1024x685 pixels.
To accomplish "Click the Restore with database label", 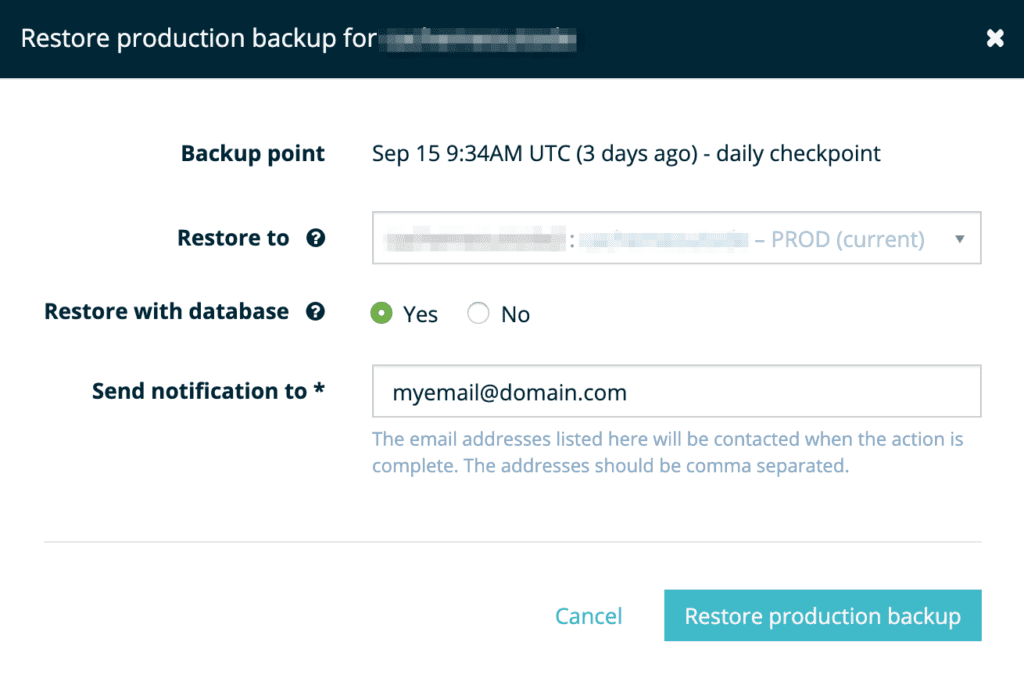I will (x=167, y=312).
